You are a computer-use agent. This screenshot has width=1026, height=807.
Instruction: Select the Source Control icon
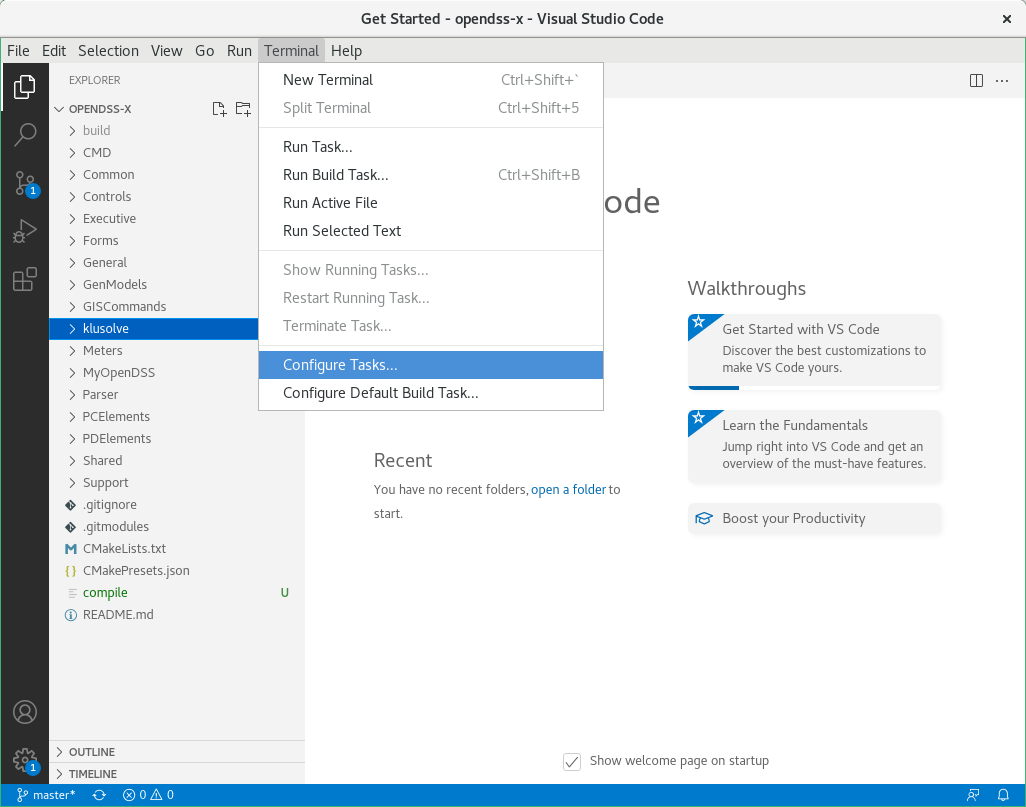(x=25, y=183)
